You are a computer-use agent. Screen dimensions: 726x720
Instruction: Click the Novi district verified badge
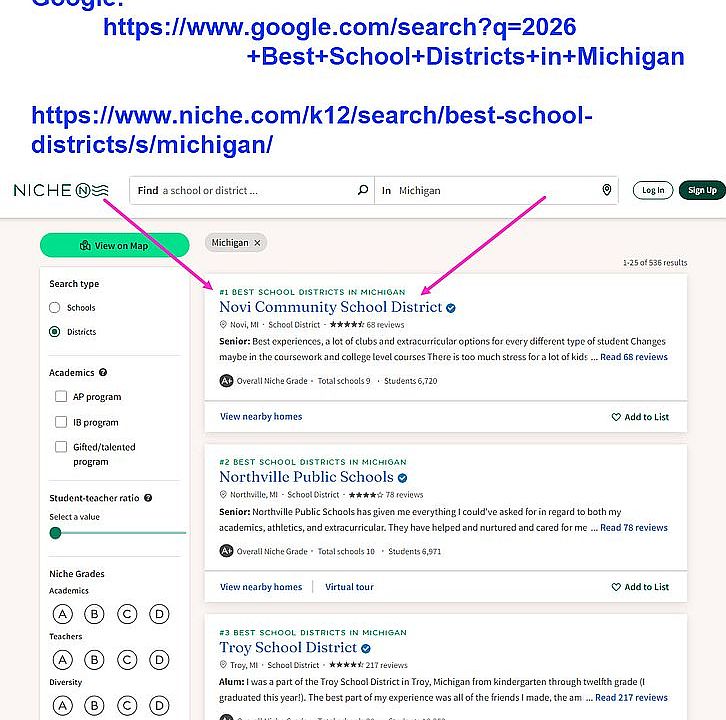tap(451, 308)
